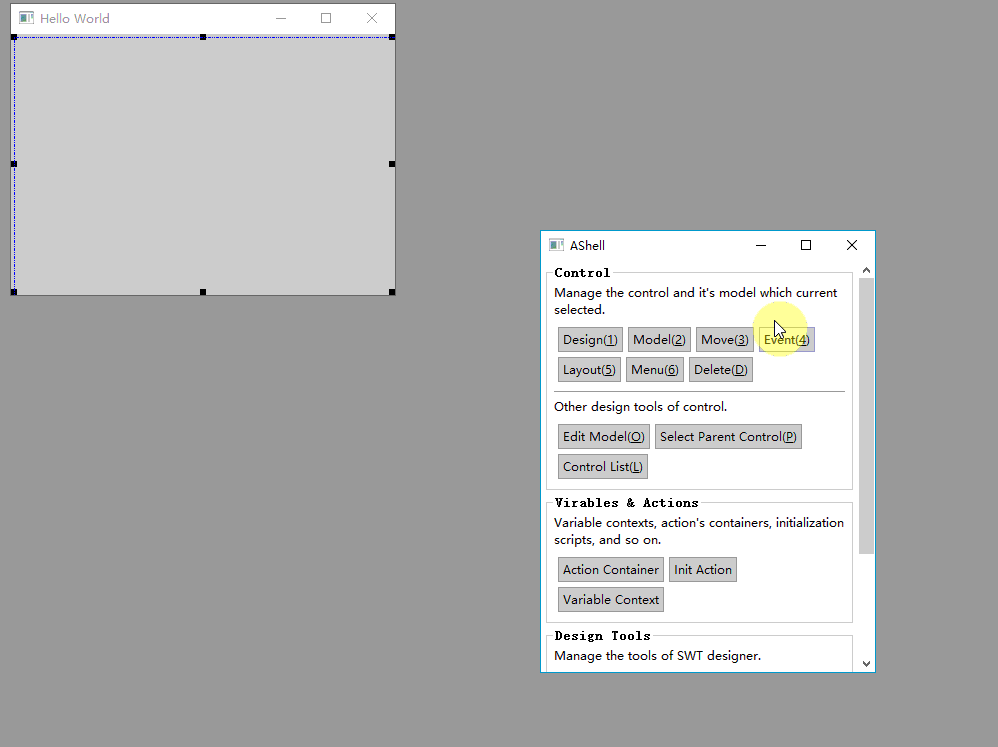Maximize the AShell window

click(x=806, y=245)
